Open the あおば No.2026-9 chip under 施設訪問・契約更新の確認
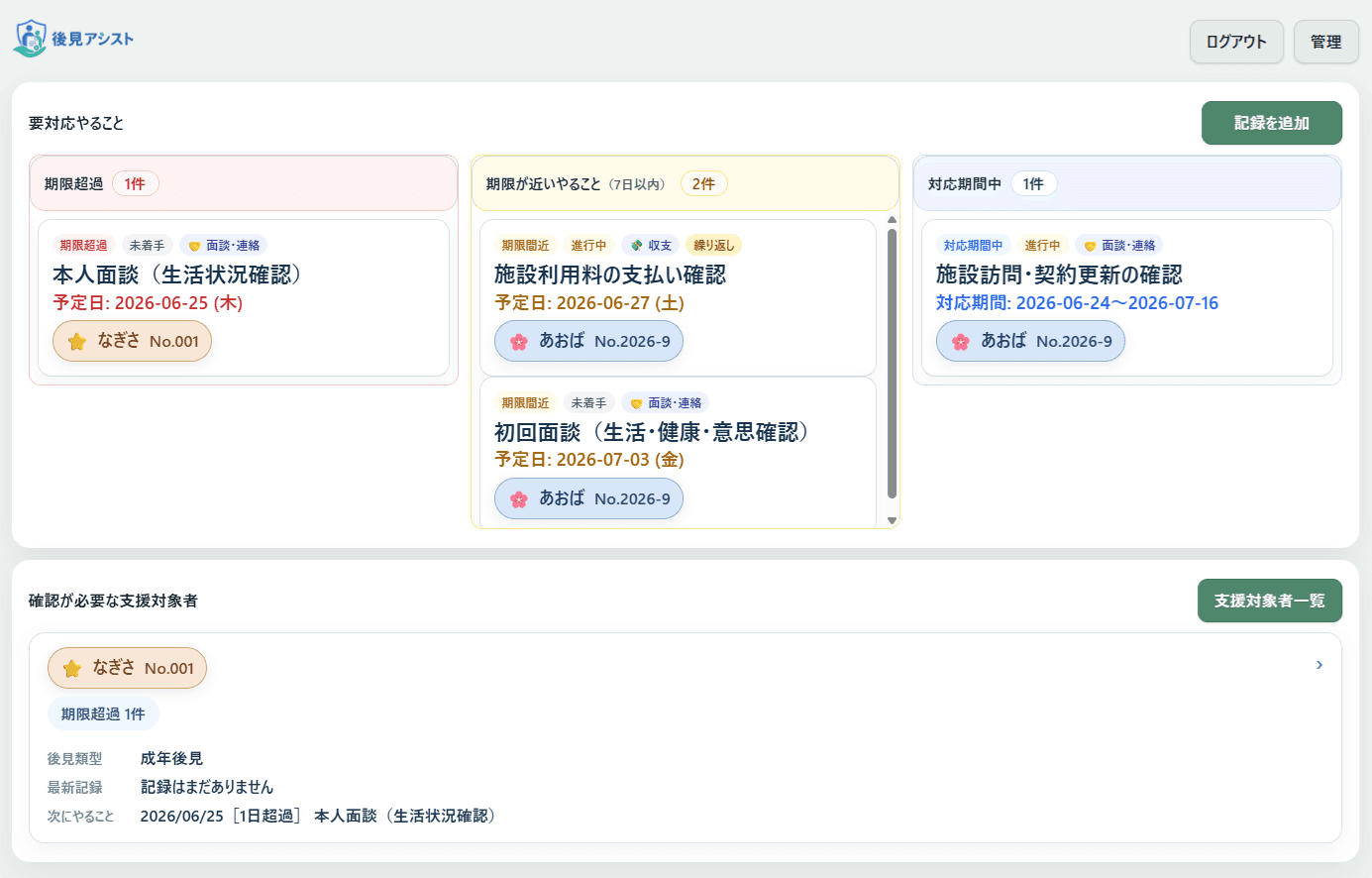Screen dimensions: 1372x878 pyautogui.click(x=1030, y=341)
